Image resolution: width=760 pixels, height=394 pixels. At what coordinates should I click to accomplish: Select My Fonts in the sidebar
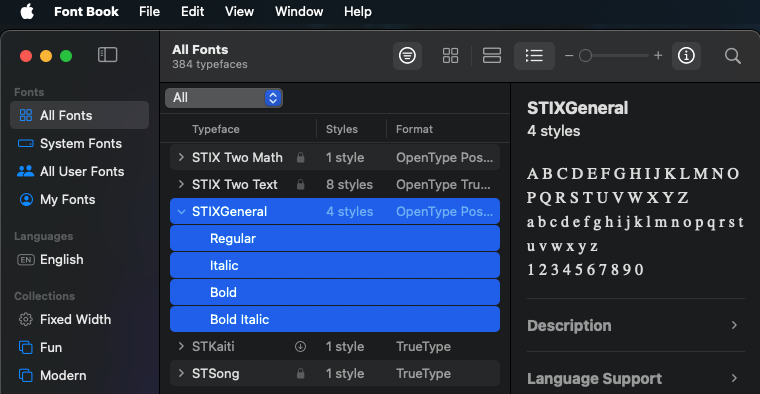coord(79,200)
